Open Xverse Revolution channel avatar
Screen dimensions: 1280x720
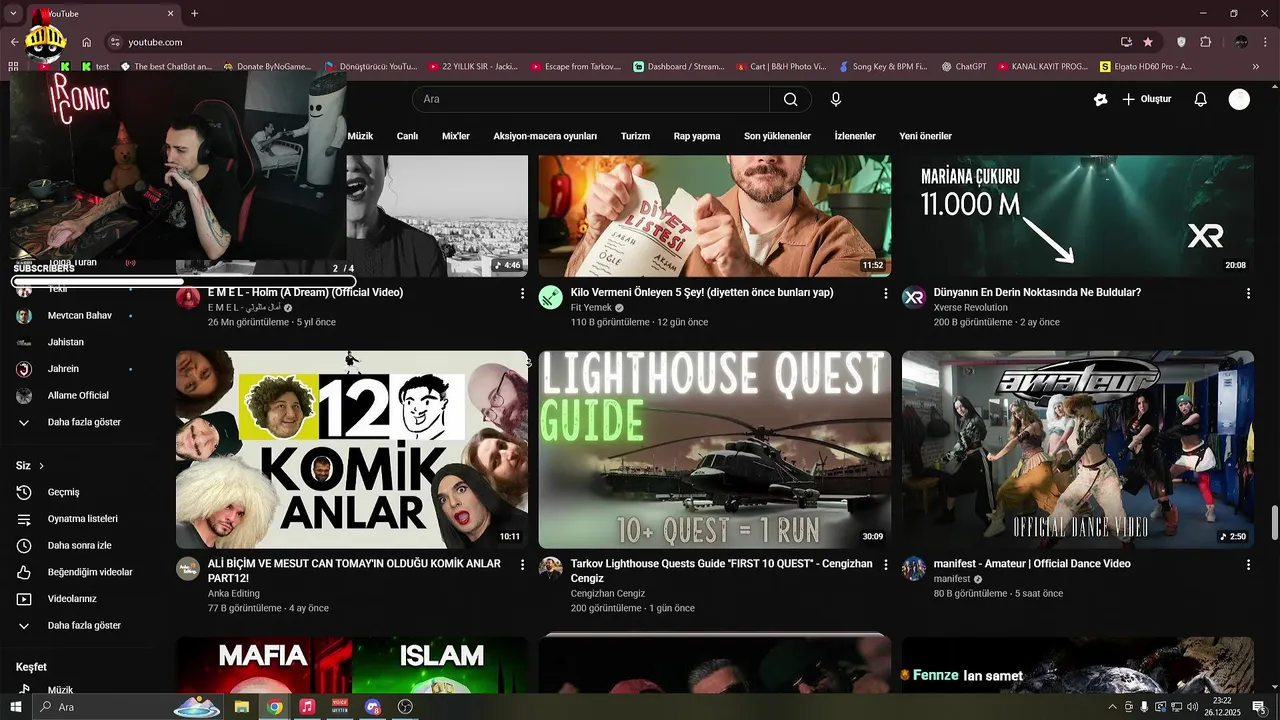point(914,298)
